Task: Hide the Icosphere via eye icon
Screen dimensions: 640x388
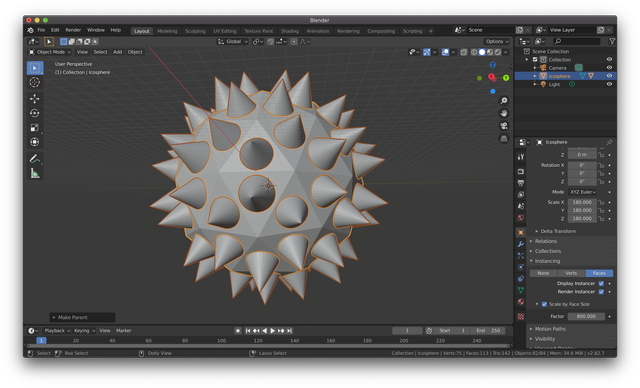Action: point(609,76)
